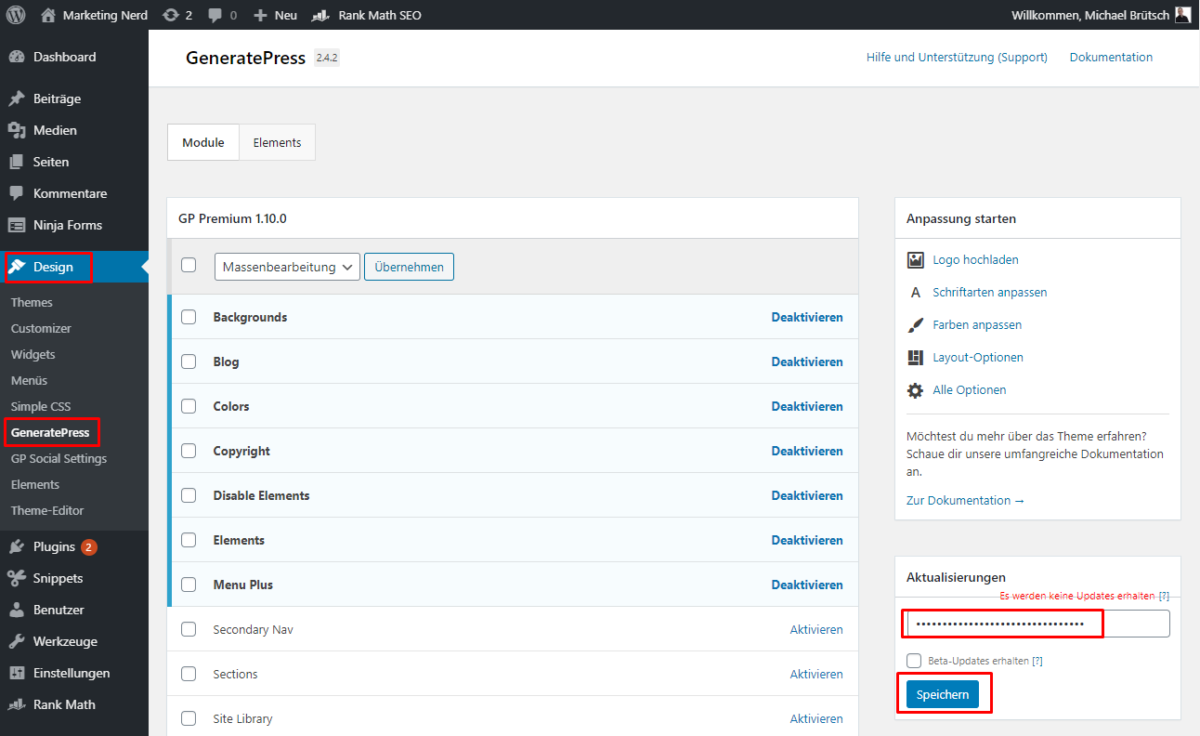Open Menüs in the Design submenu
1200x736 pixels.
(29, 380)
